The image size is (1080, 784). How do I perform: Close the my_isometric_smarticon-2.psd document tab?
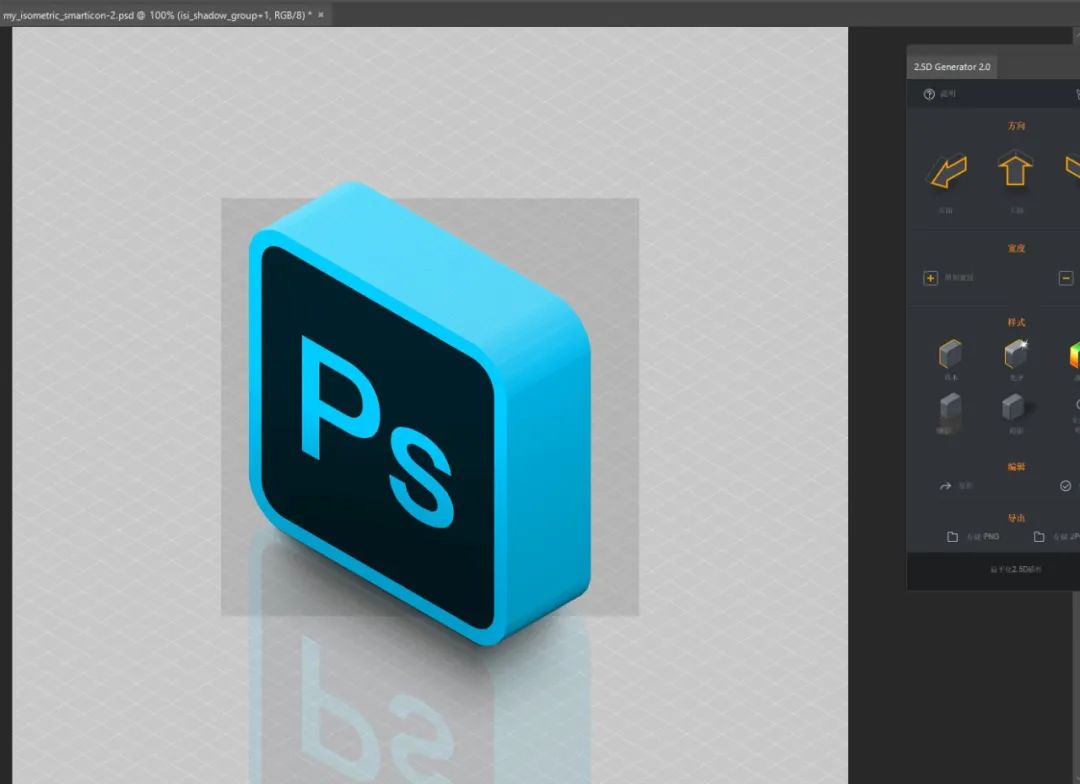pos(321,15)
